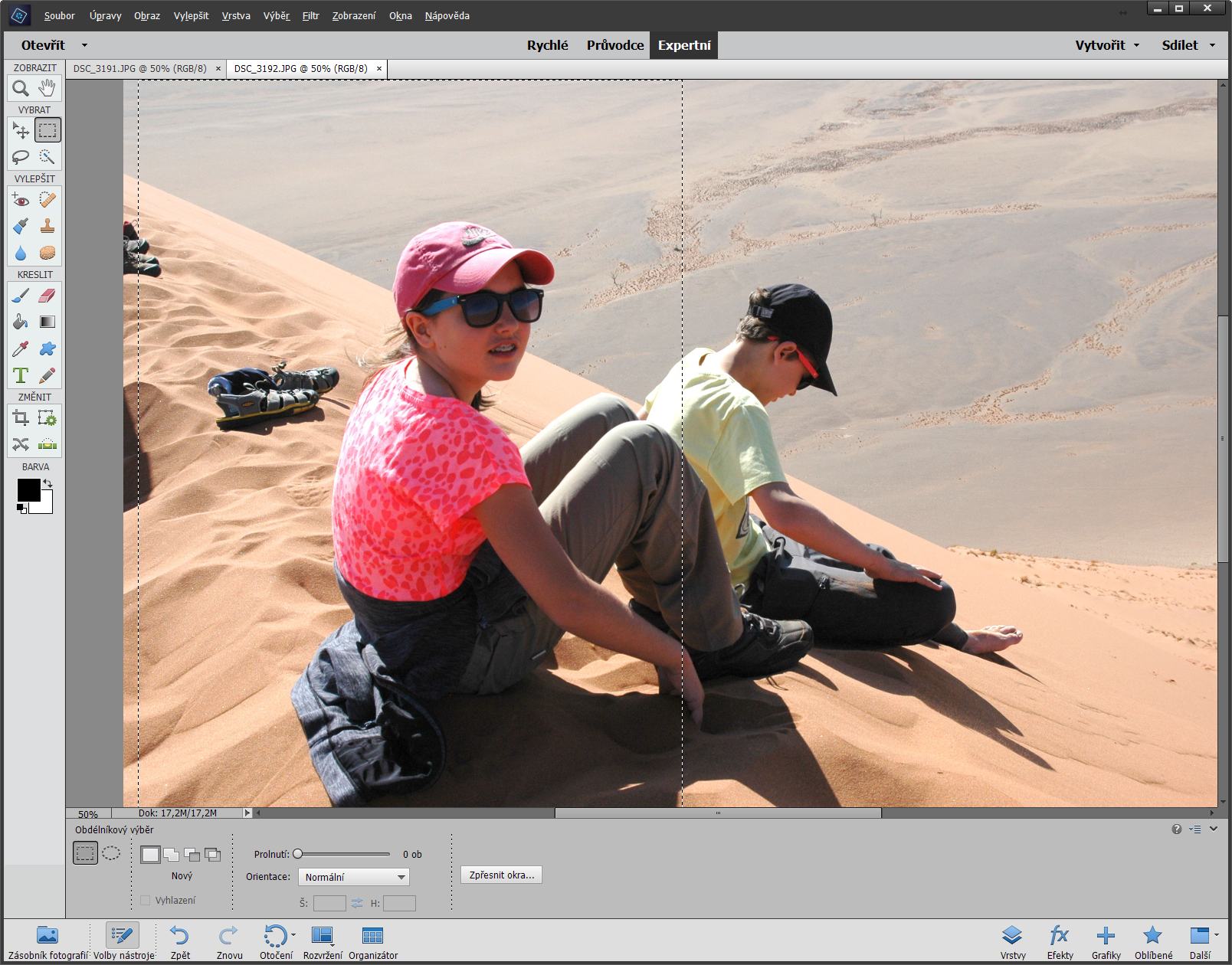Click the Zpřesnit okra... button
This screenshot has width=1232, height=965.
pyautogui.click(x=501, y=875)
